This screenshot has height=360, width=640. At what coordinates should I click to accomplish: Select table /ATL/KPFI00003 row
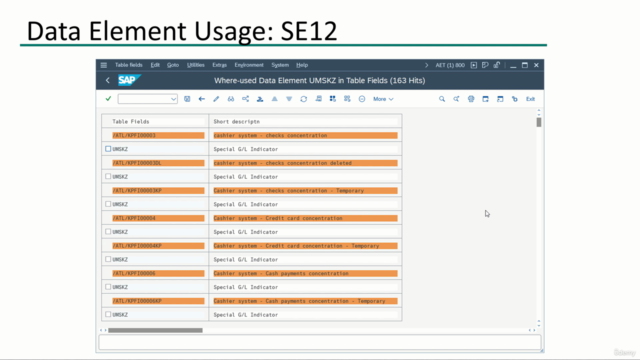click(x=158, y=136)
